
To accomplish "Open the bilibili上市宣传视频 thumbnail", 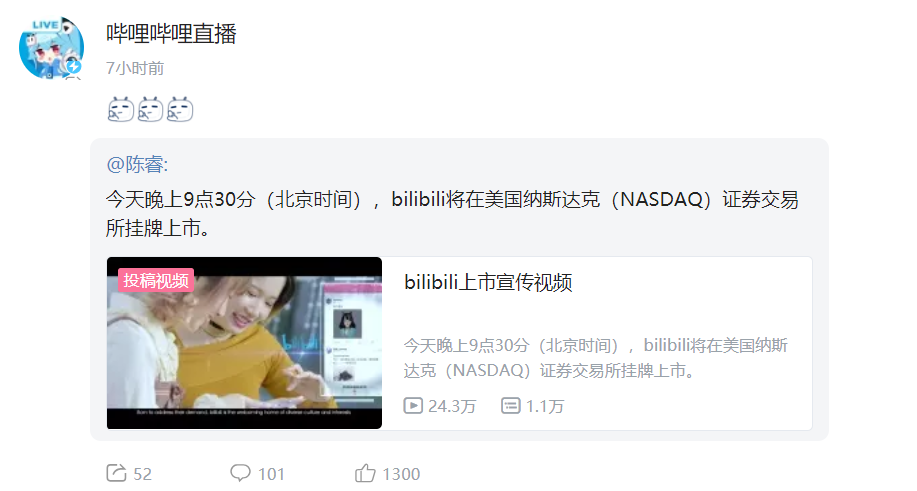I will tap(244, 343).
